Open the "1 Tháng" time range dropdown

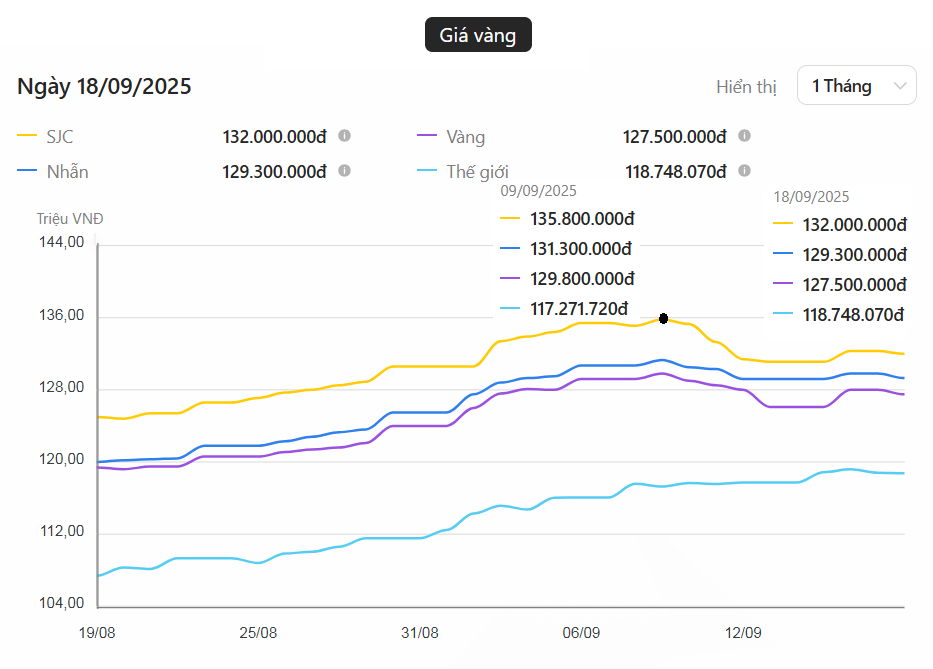click(x=856, y=86)
